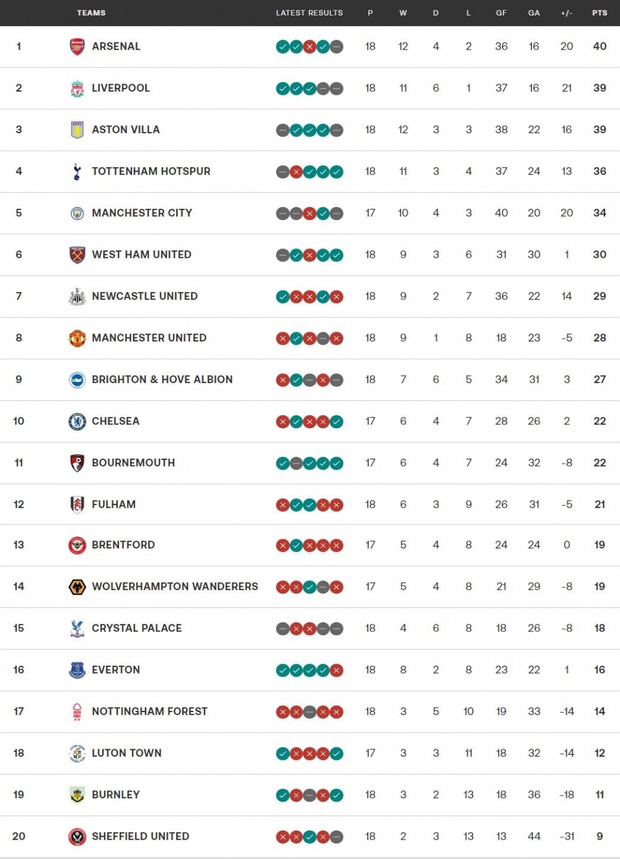Click the Arsenal club crest

tap(77, 46)
